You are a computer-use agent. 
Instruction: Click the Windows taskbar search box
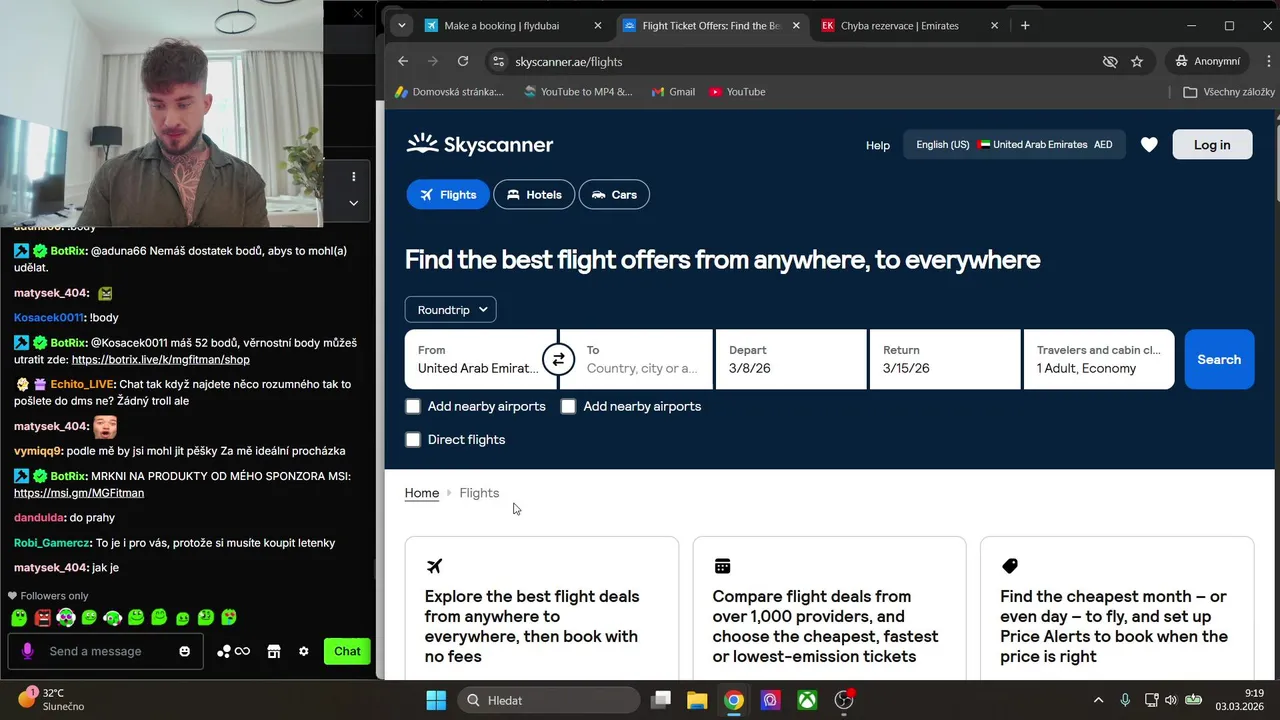[x=548, y=700]
